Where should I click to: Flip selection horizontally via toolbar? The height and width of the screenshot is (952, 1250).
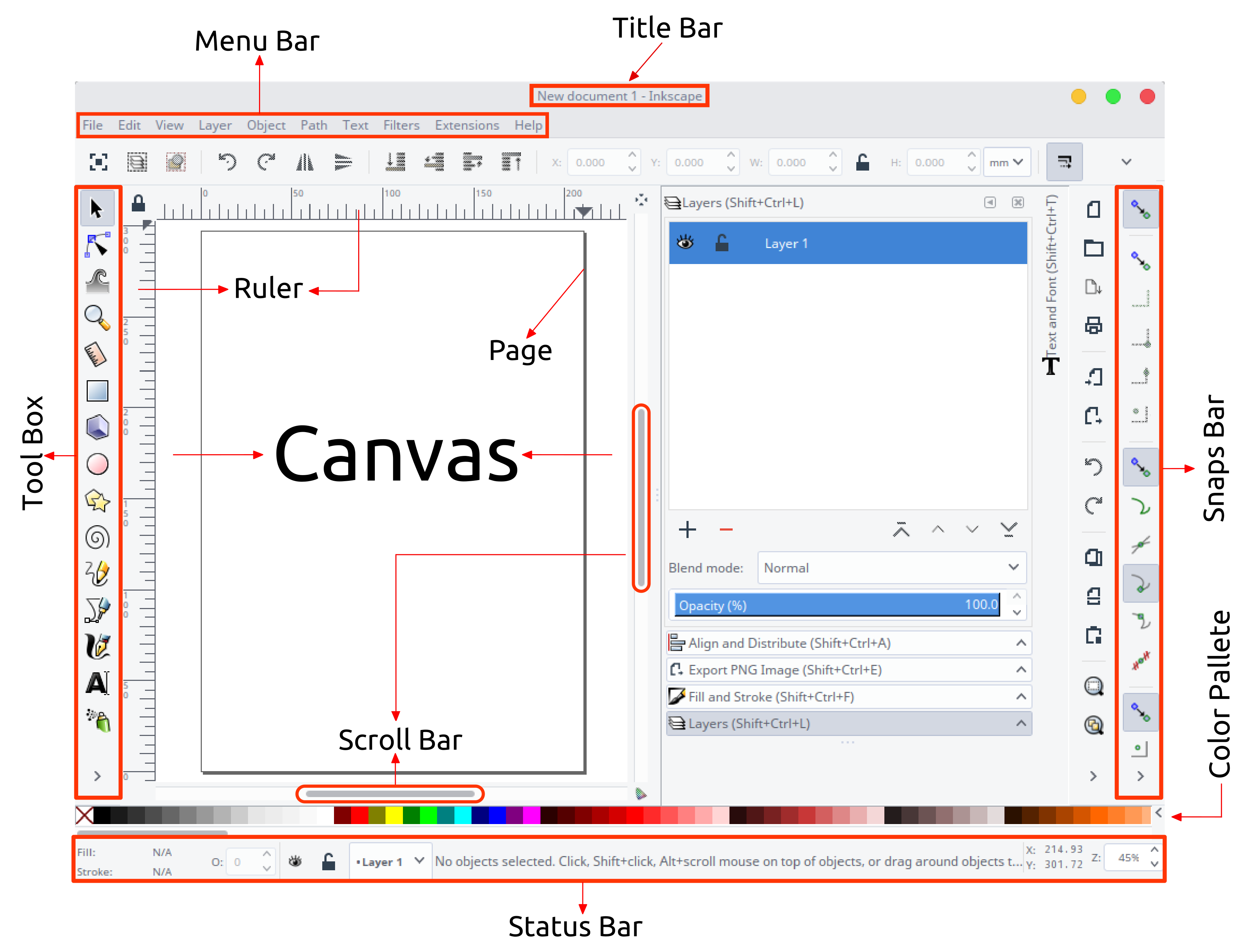click(x=305, y=163)
